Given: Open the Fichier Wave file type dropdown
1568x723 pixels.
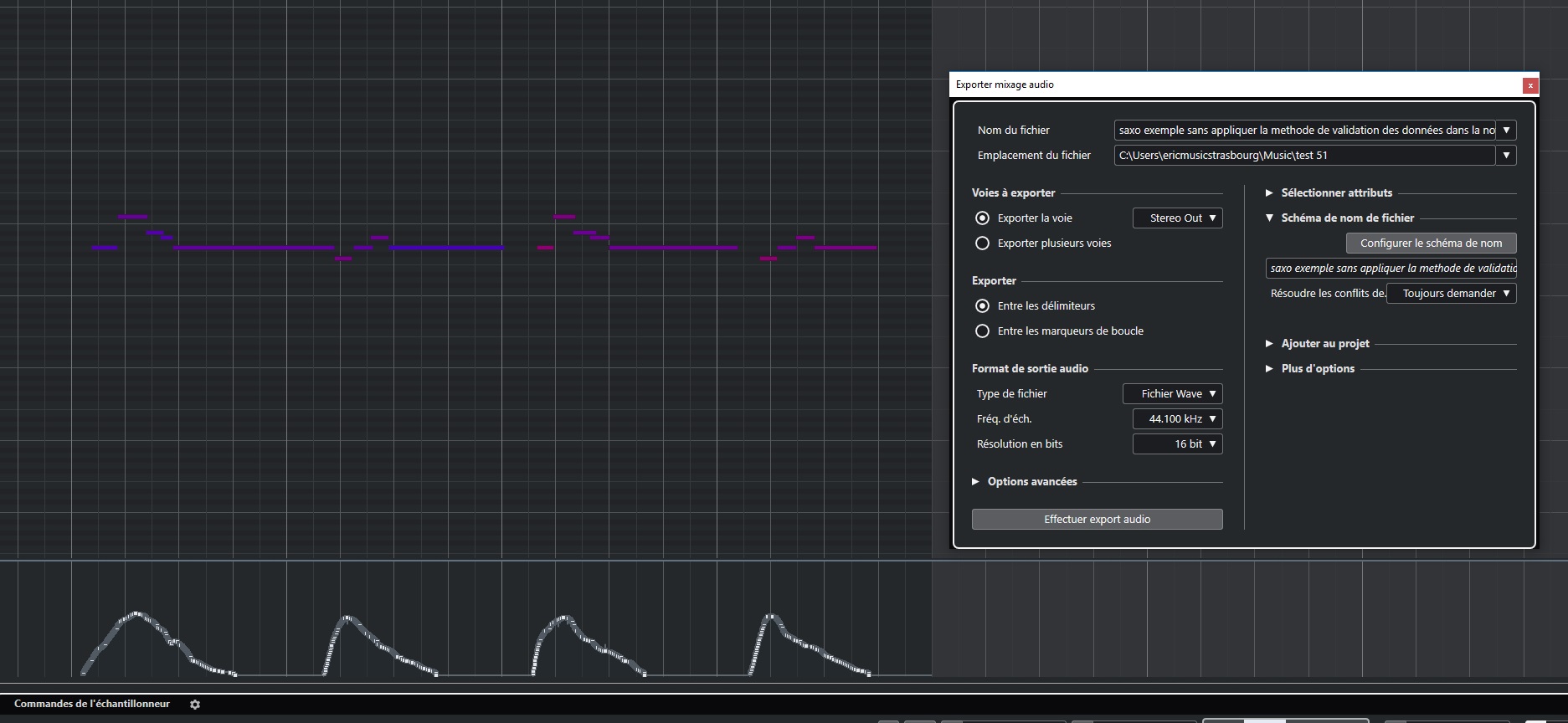Looking at the screenshot, I should (1172, 394).
